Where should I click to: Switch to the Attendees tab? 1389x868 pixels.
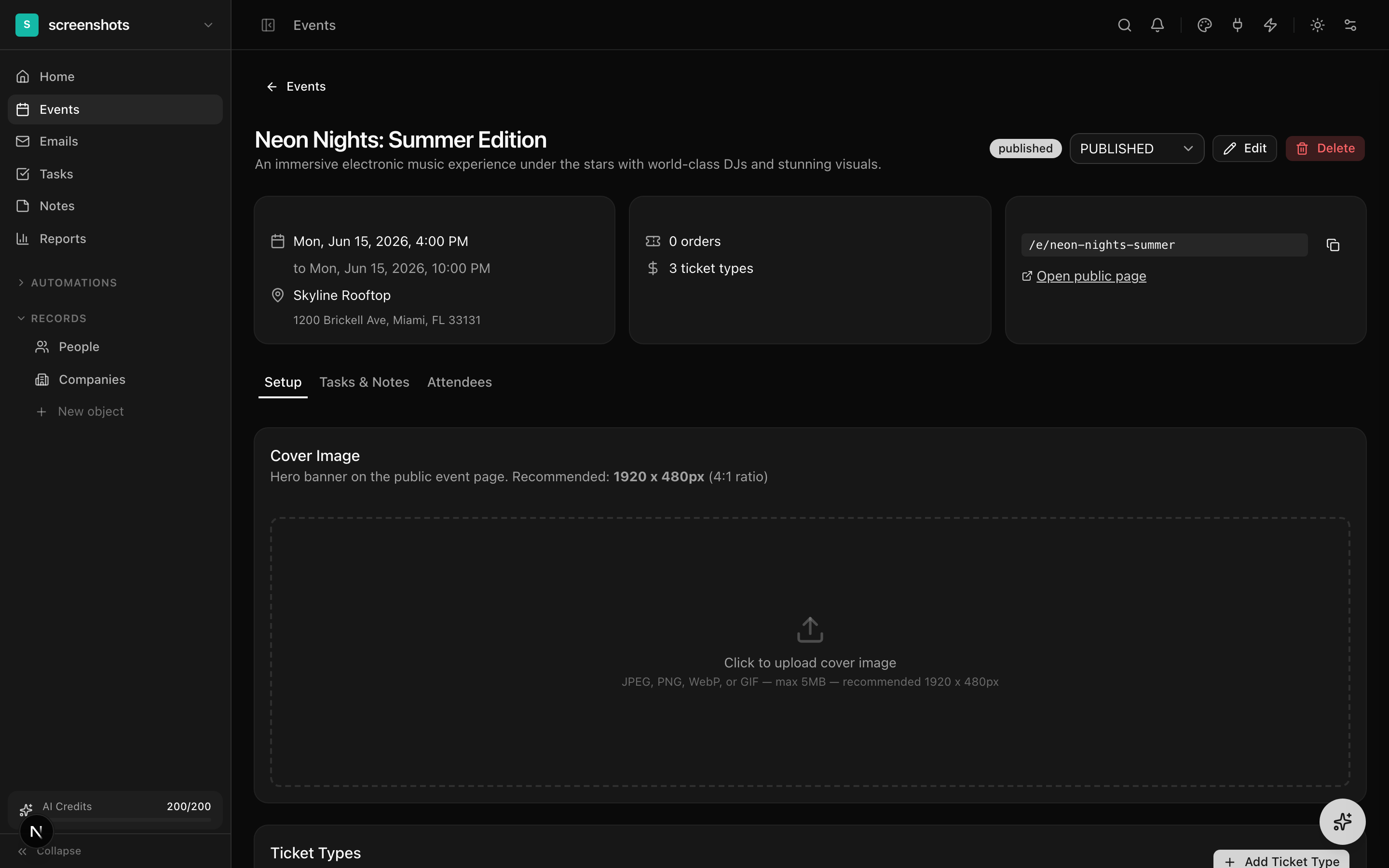point(459,382)
